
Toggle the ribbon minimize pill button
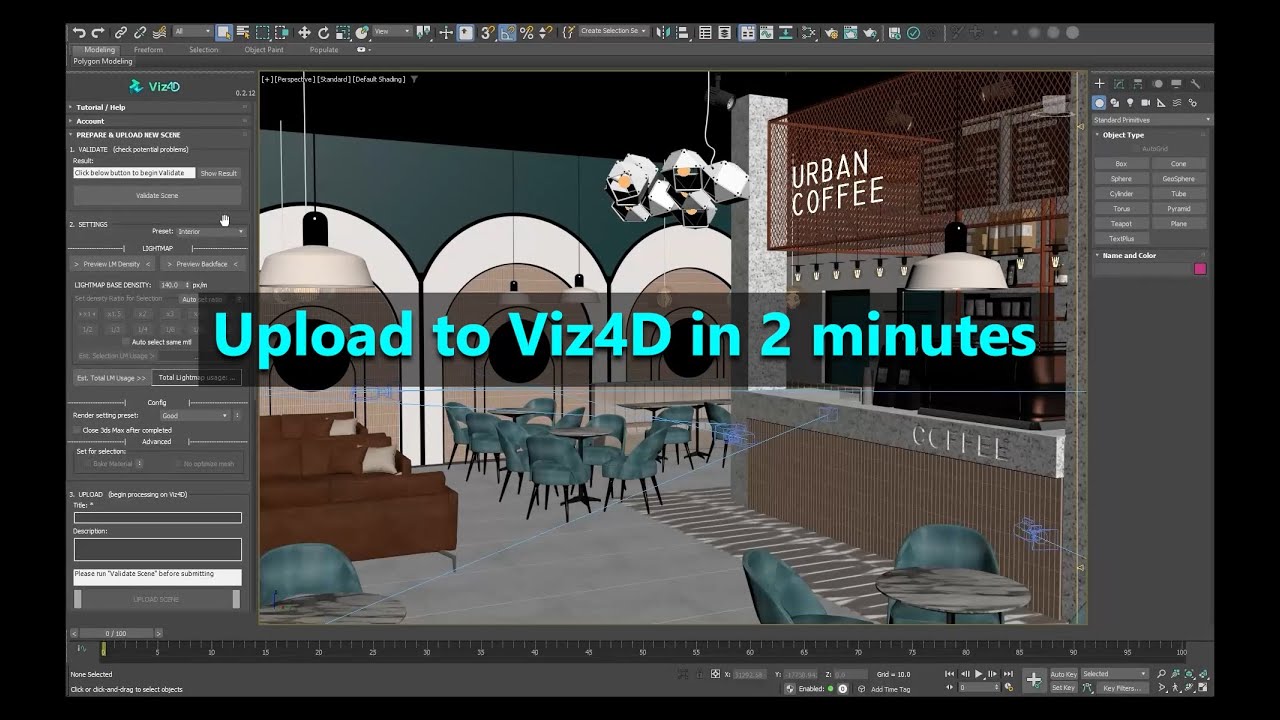click(361, 49)
